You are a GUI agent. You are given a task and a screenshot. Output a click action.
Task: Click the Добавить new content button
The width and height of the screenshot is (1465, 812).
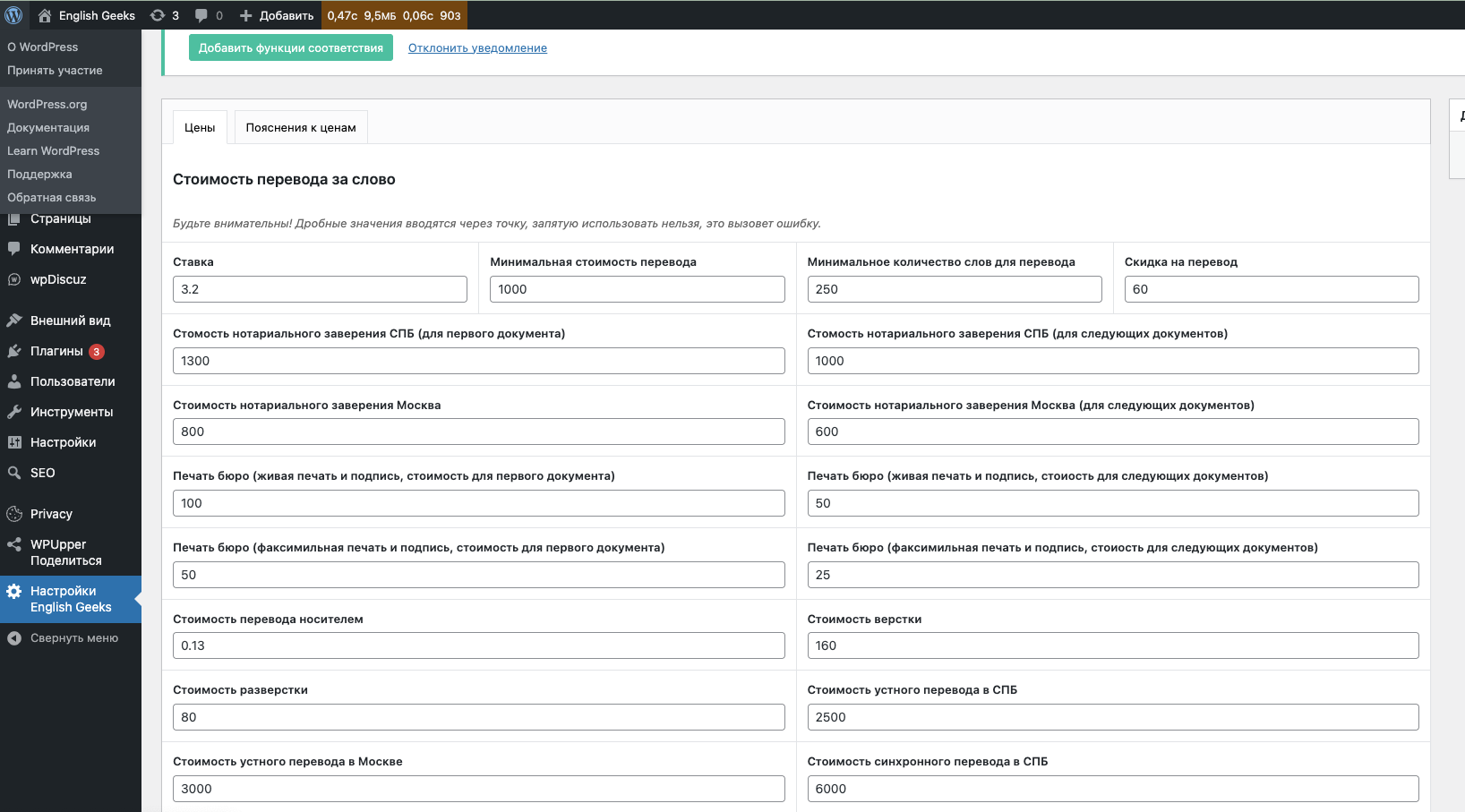click(277, 15)
